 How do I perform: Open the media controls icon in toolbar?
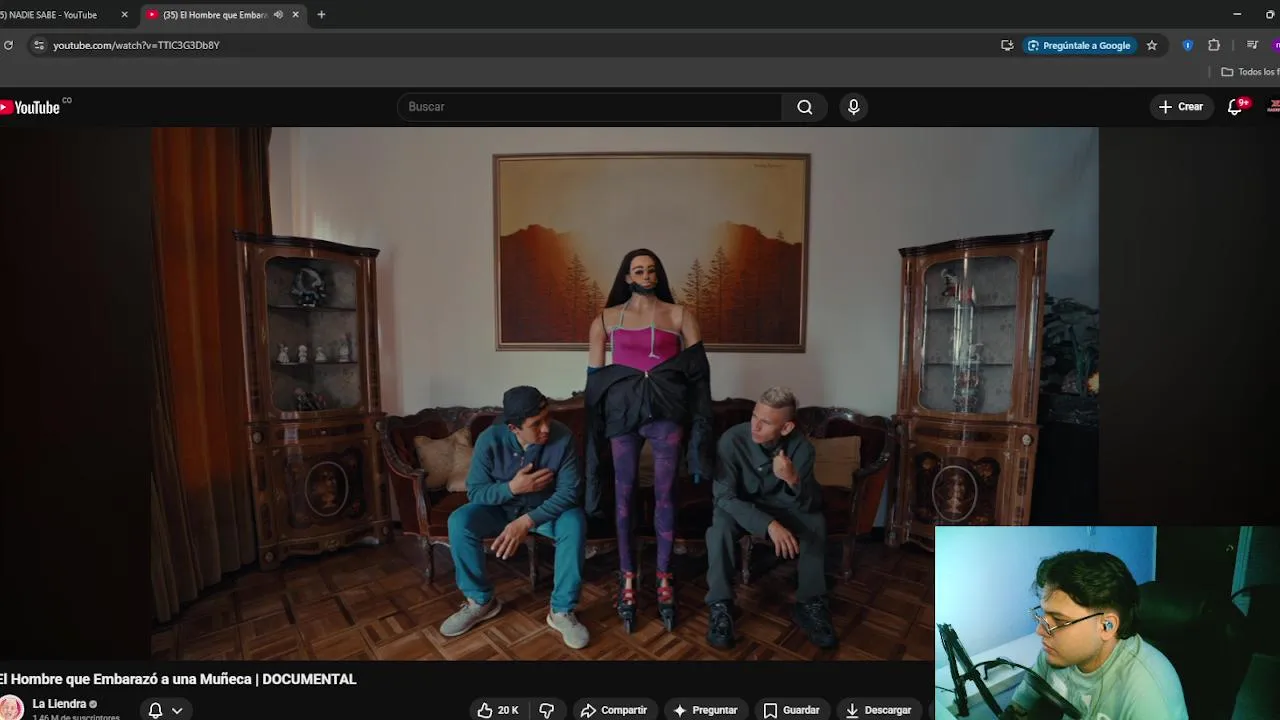point(1252,45)
